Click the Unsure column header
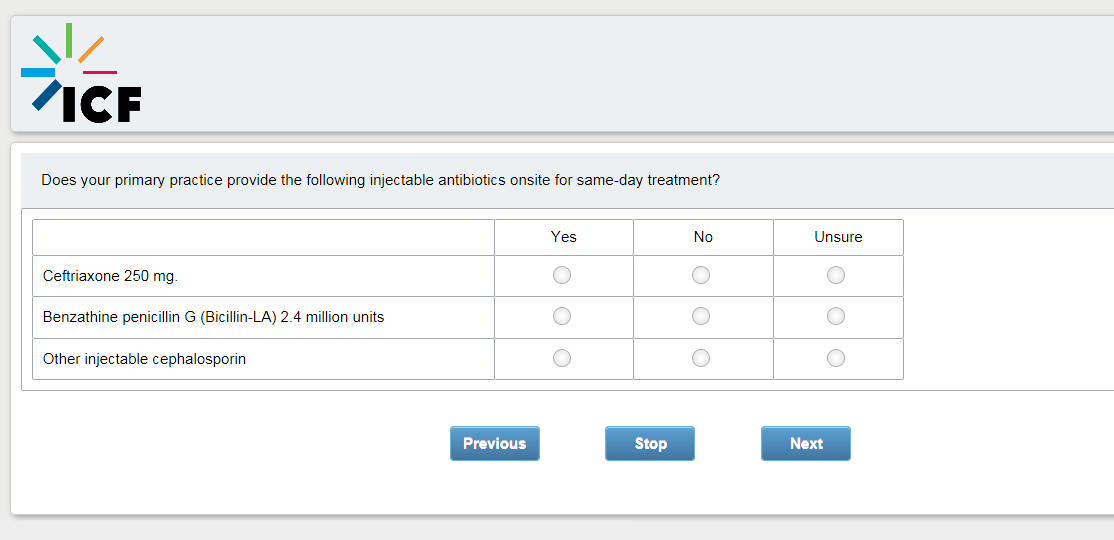The image size is (1114, 540). point(838,237)
